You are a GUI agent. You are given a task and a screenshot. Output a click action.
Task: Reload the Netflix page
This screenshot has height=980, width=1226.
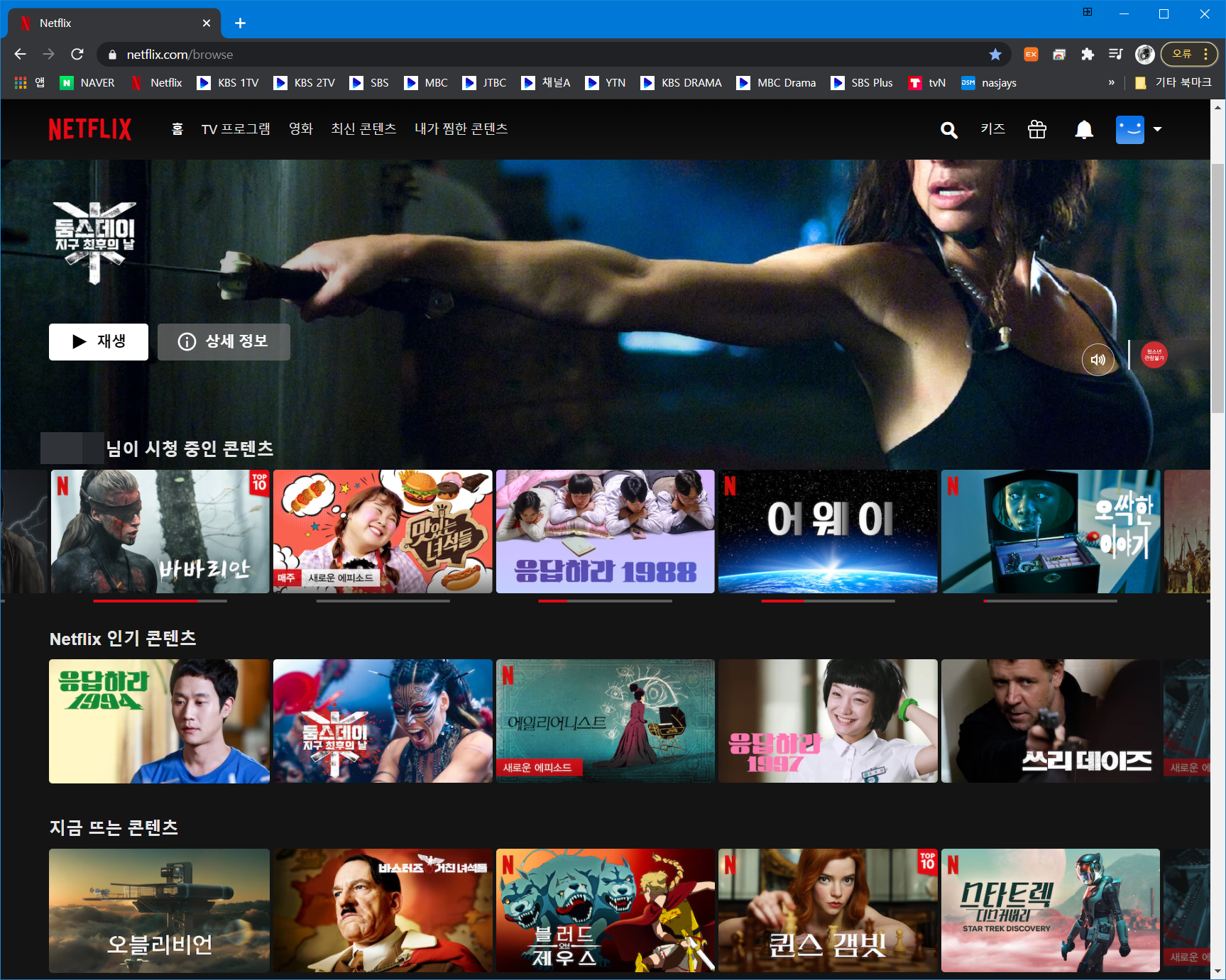pos(77,54)
